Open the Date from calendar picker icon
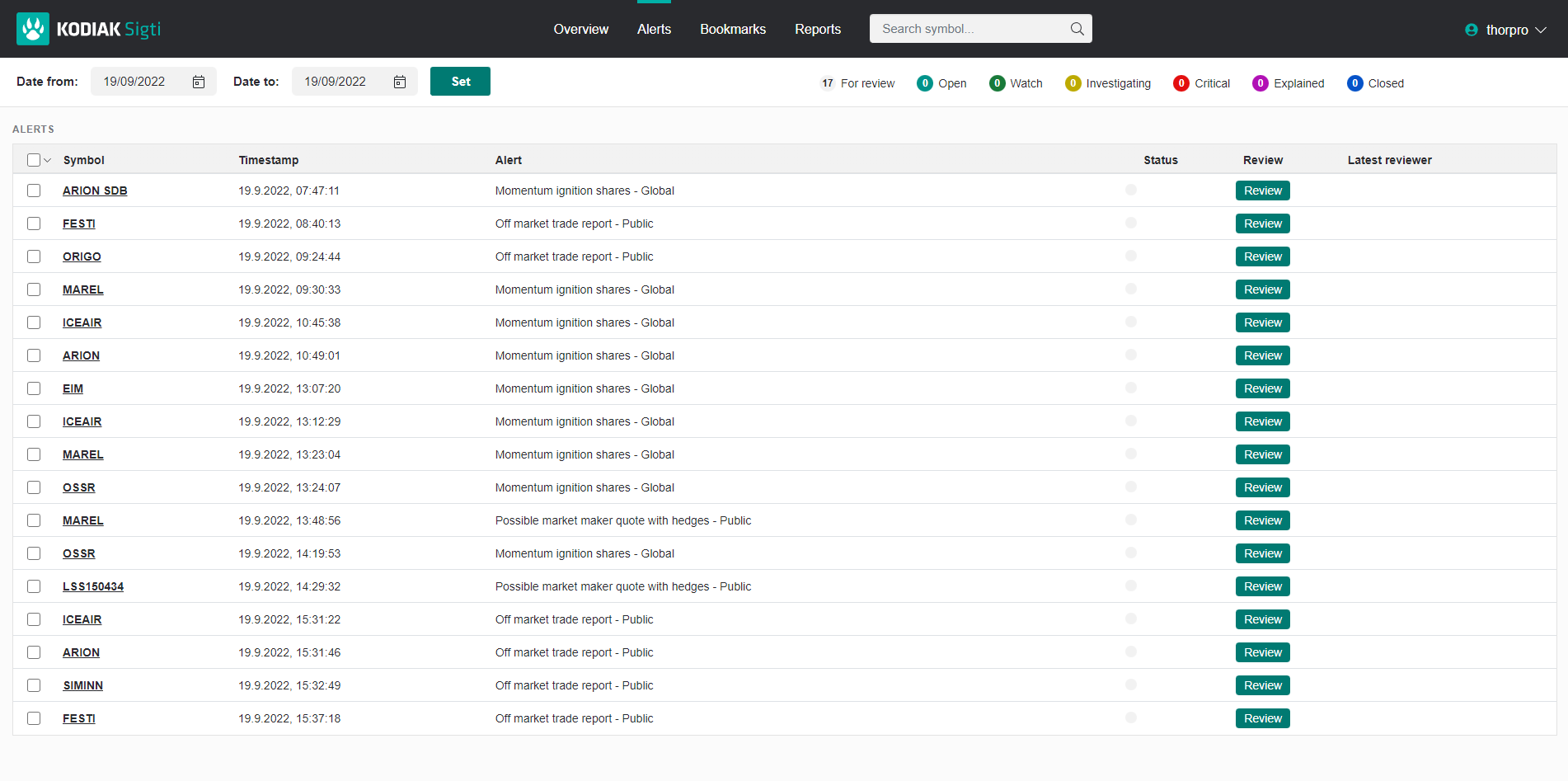This screenshot has height=781, width=1568. coord(199,82)
